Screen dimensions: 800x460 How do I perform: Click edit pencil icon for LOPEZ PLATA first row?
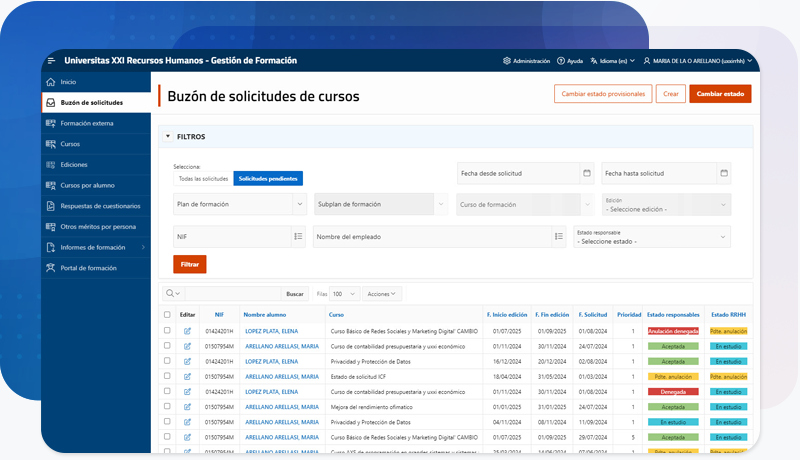click(187, 330)
